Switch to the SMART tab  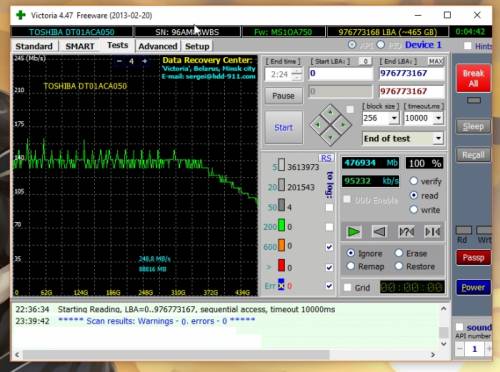click(80, 46)
